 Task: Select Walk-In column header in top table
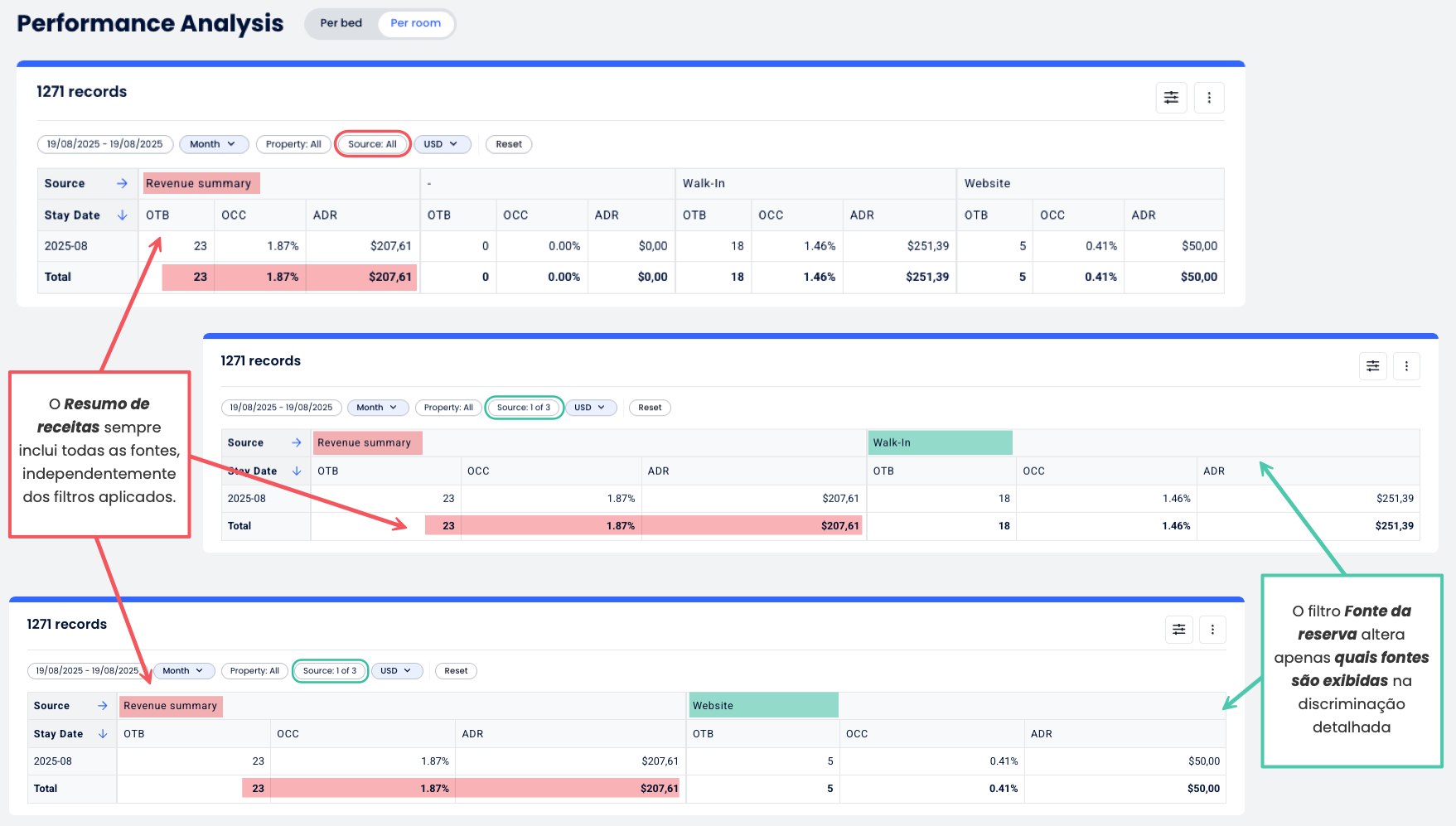pyautogui.click(x=704, y=184)
